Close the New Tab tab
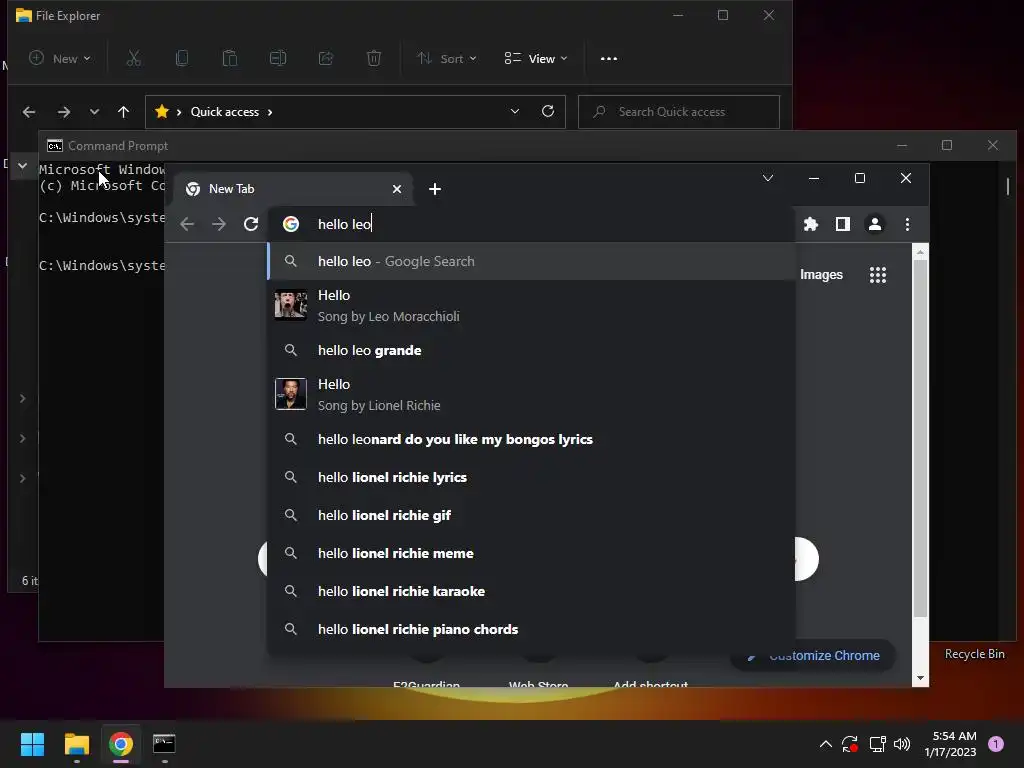The width and height of the screenshot is (1024, 768). pyautogui.click(x=396, y=189)
